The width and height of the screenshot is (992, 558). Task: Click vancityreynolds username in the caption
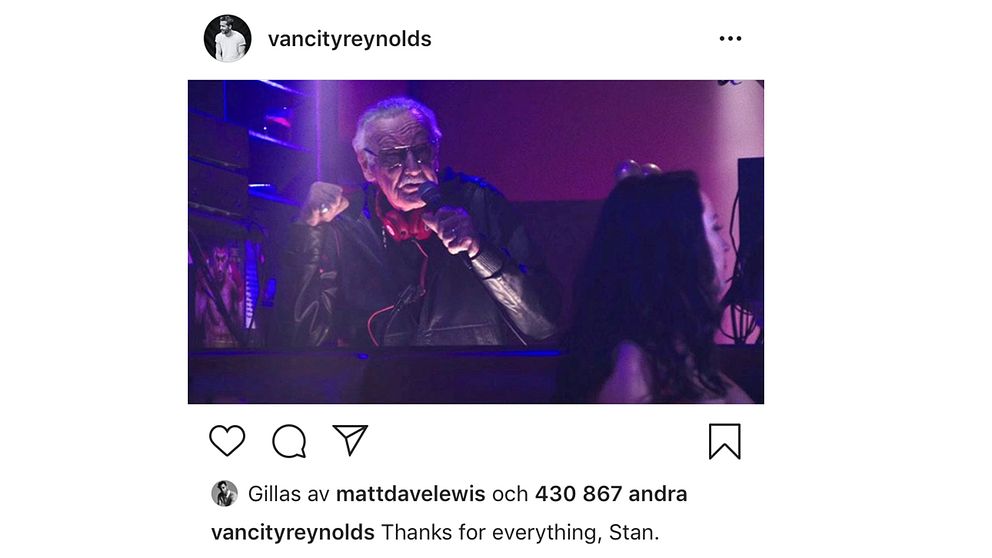tap(293, 532)
